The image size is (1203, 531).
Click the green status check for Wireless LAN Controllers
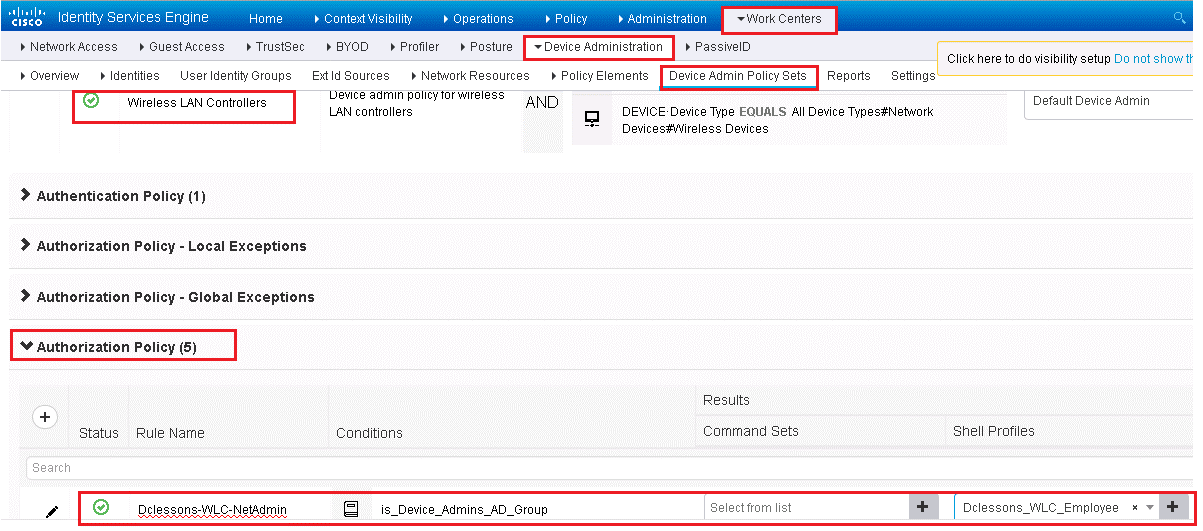pos(91,101)
